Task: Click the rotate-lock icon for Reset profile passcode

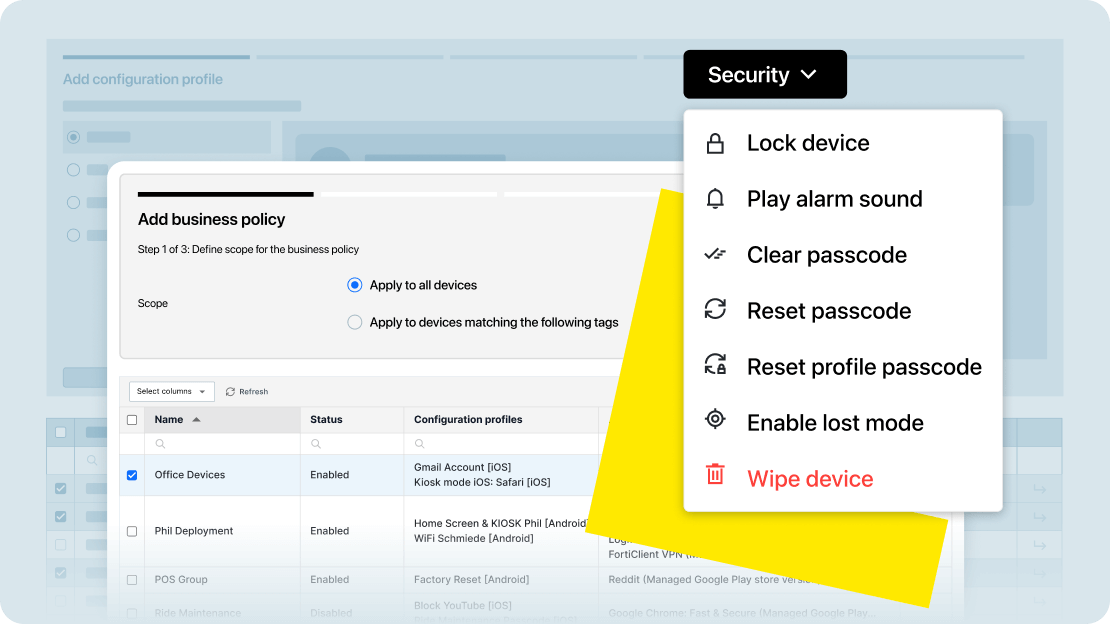Action: point(716,367)
